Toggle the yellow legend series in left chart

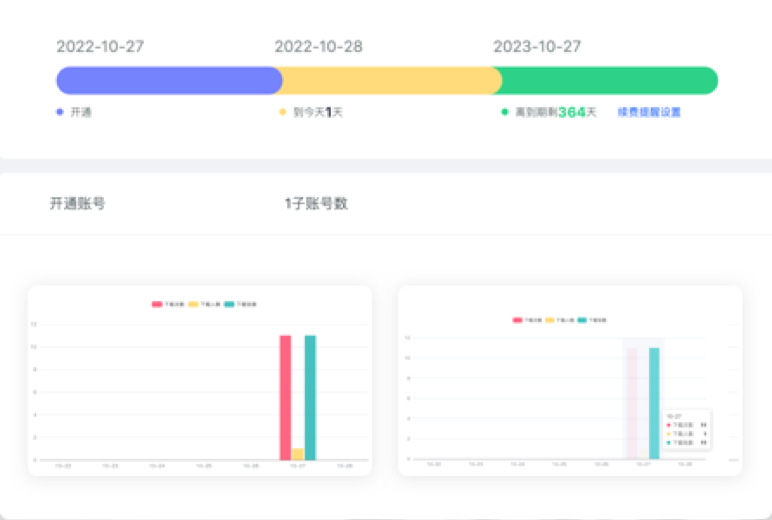(204, 304)
